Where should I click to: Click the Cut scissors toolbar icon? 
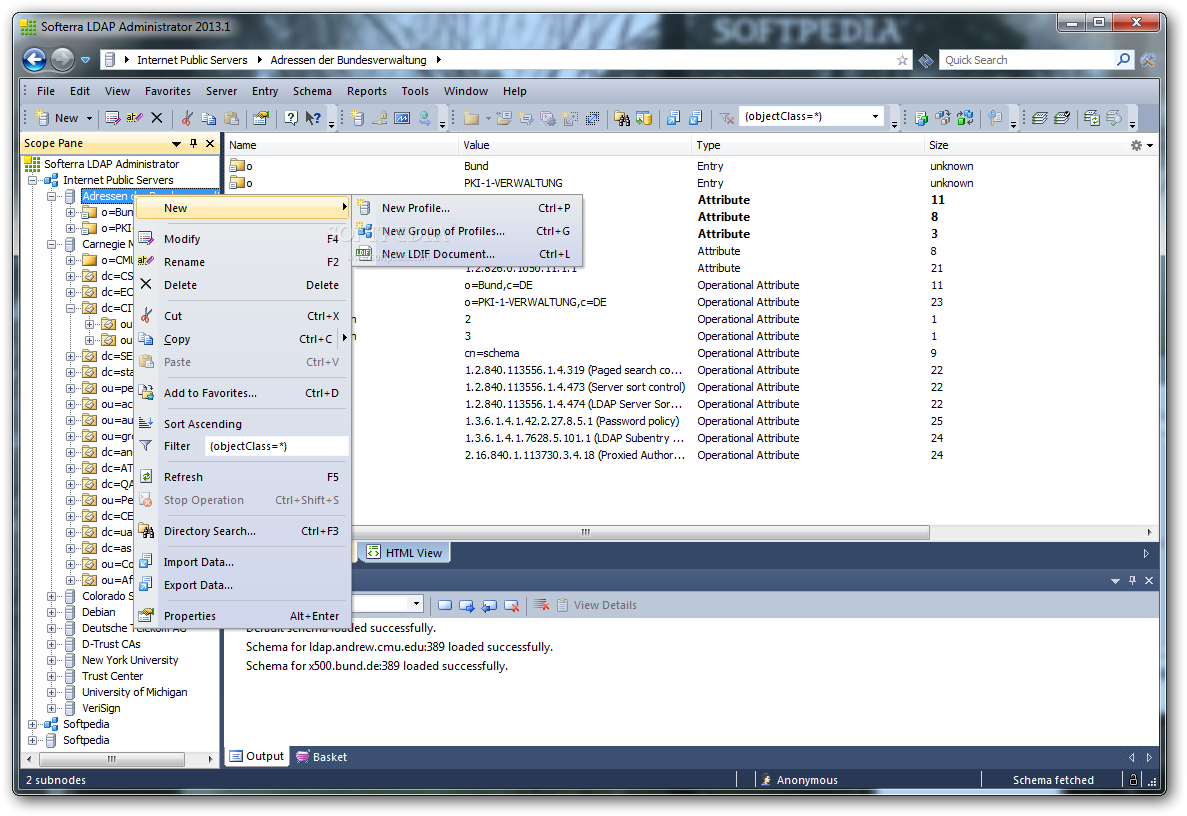pos(187,118)
